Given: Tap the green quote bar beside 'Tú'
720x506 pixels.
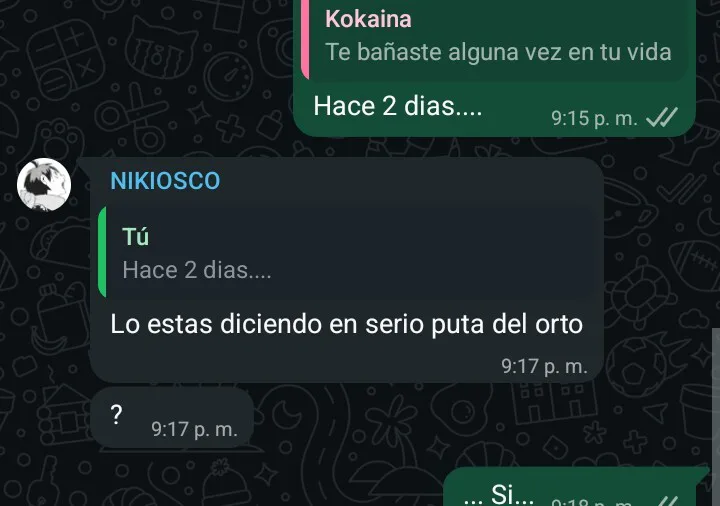Looking at the screenshot, I should coord(102,252).
